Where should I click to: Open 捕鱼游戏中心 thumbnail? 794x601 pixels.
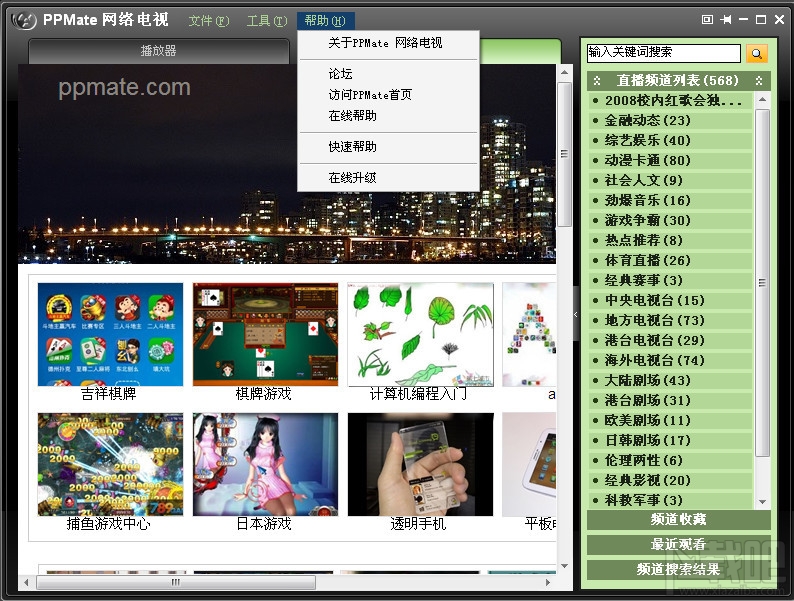[110, 464]
